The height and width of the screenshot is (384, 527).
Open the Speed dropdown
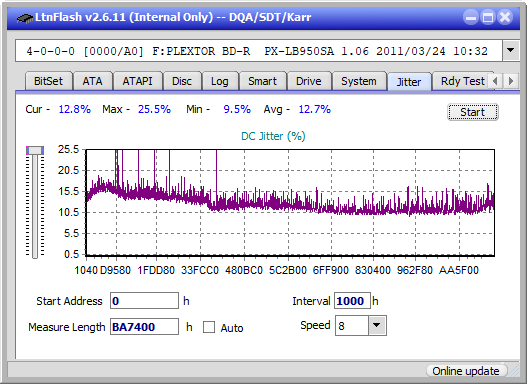377,325
